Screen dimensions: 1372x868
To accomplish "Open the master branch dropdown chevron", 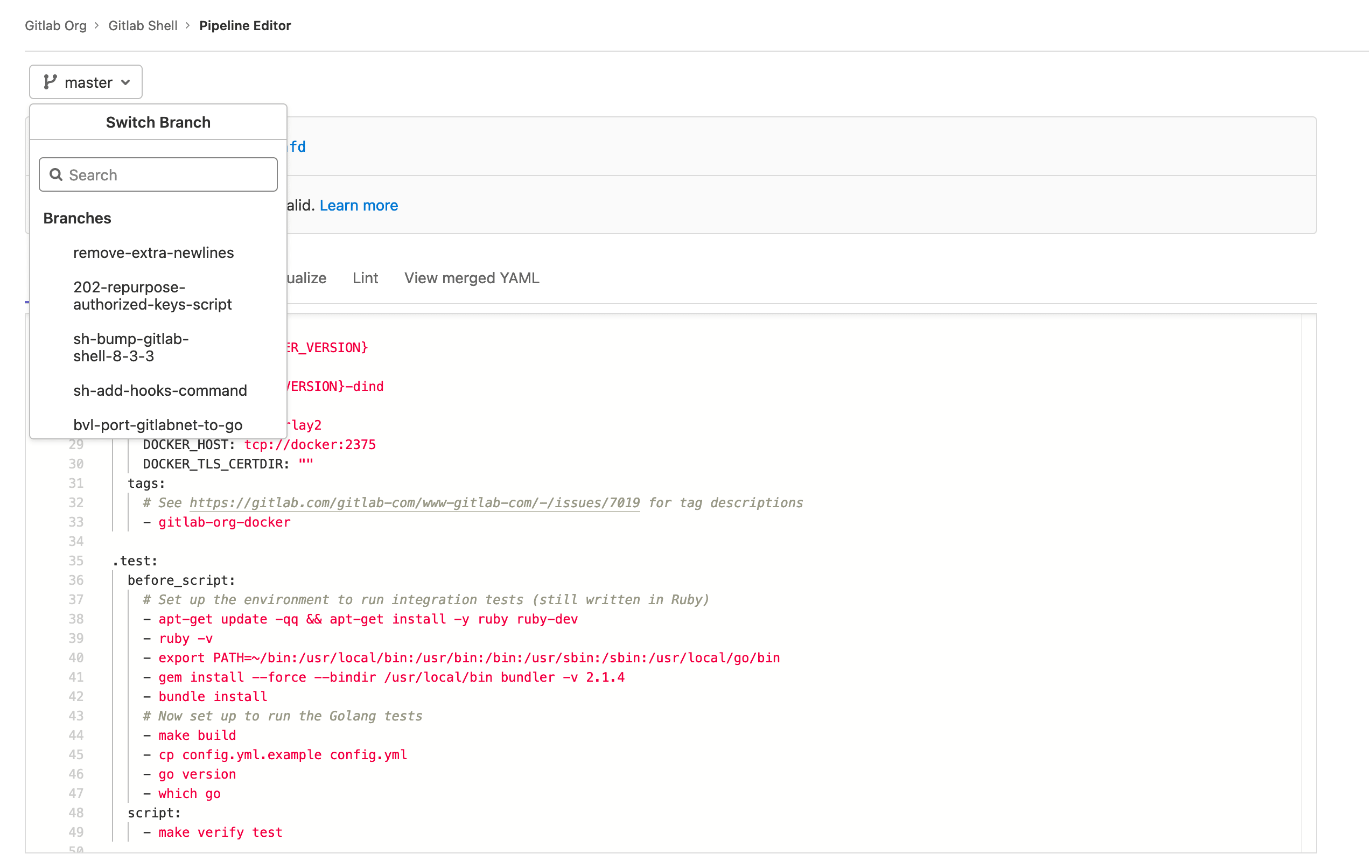I will point(127,82).
